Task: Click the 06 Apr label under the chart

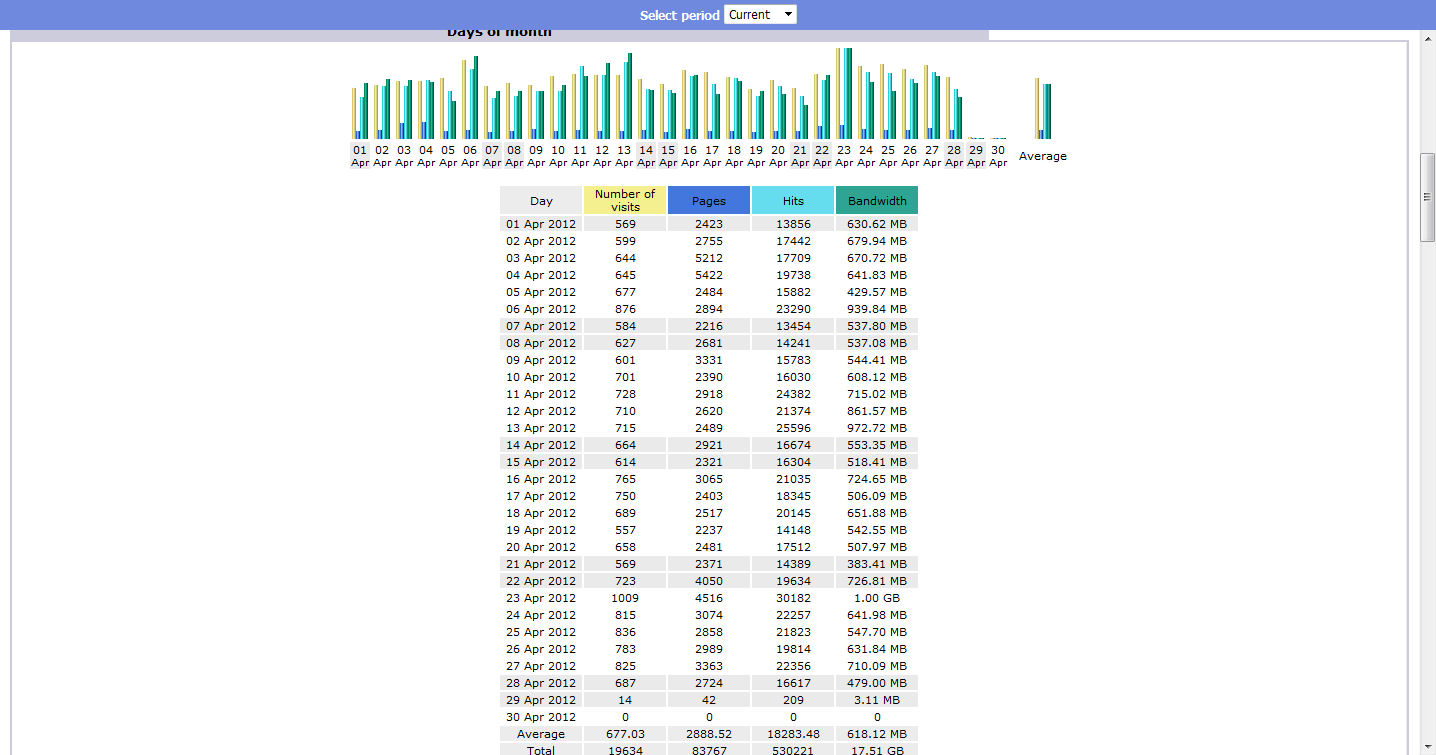Action: tap(470, 156)
